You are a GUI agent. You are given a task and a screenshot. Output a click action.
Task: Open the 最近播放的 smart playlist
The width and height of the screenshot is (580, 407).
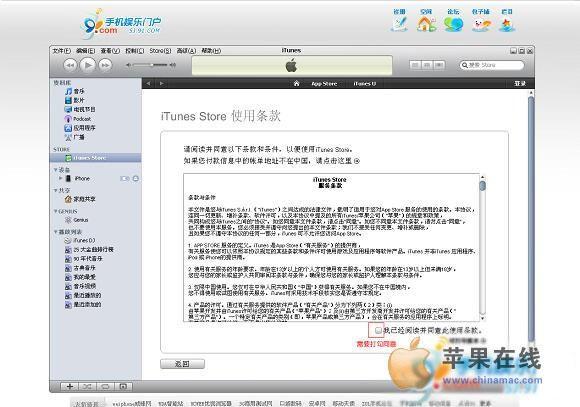83,295
